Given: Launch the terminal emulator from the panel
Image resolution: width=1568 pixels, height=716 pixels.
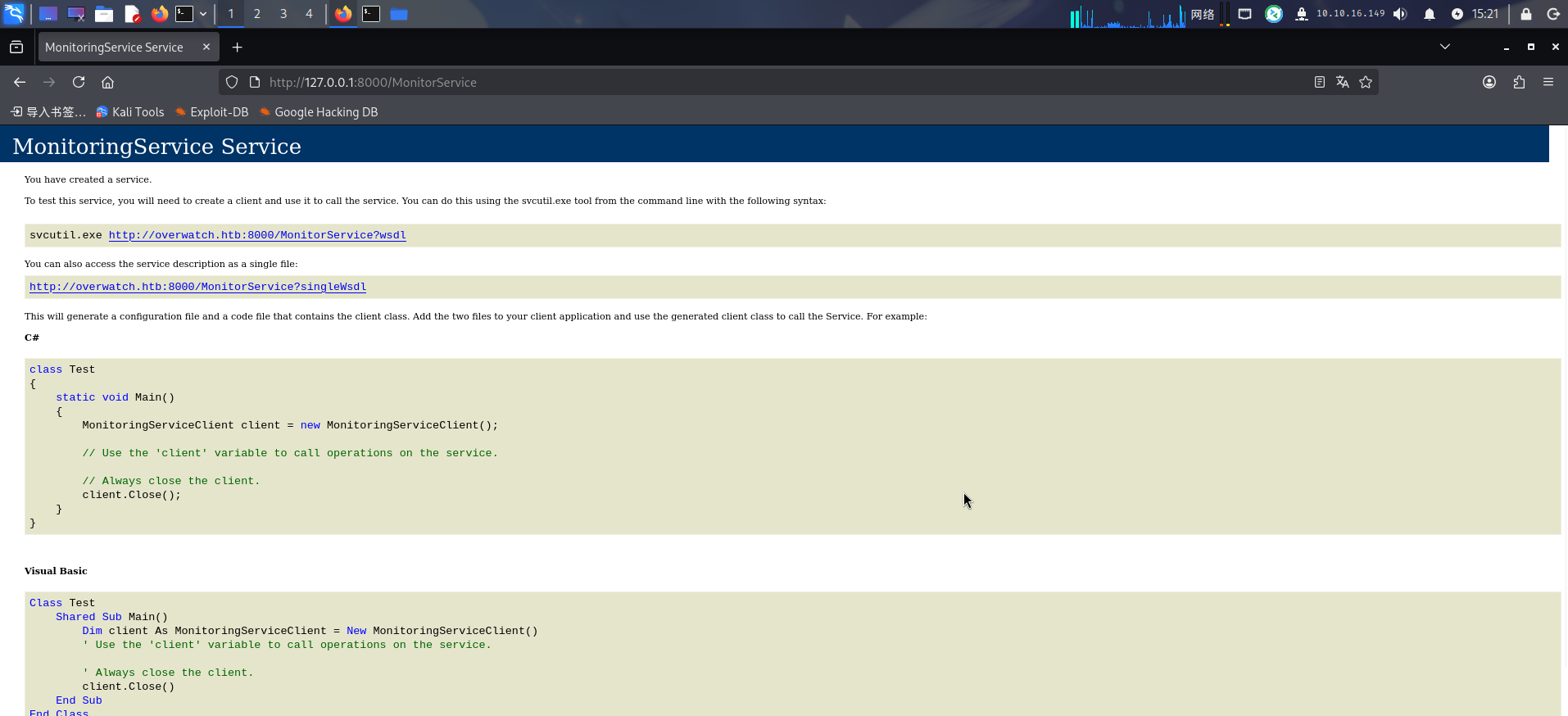Looking at the screenshot, I should pos(184,14).
